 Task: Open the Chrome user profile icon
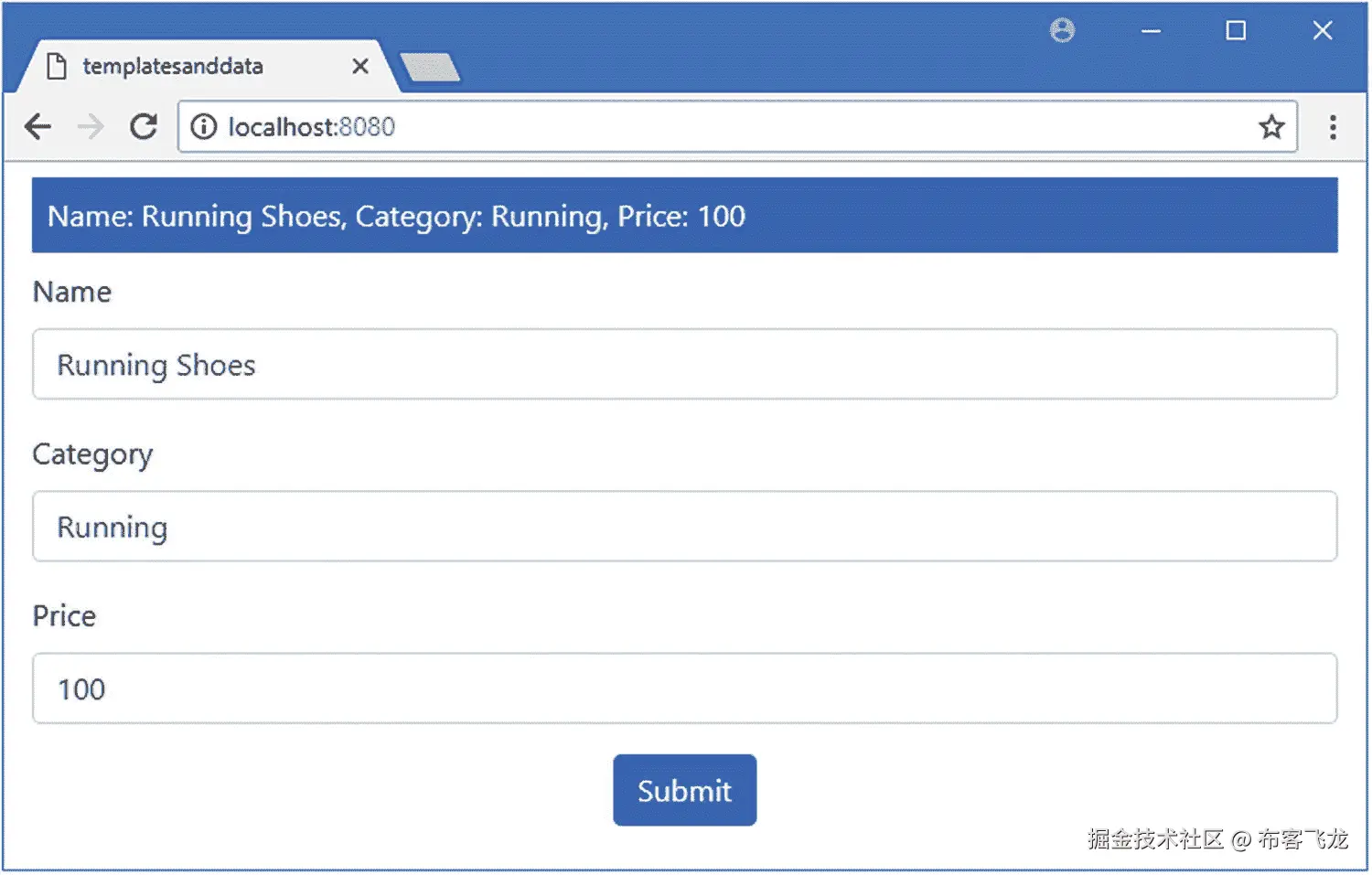(x=1061, y=31)
